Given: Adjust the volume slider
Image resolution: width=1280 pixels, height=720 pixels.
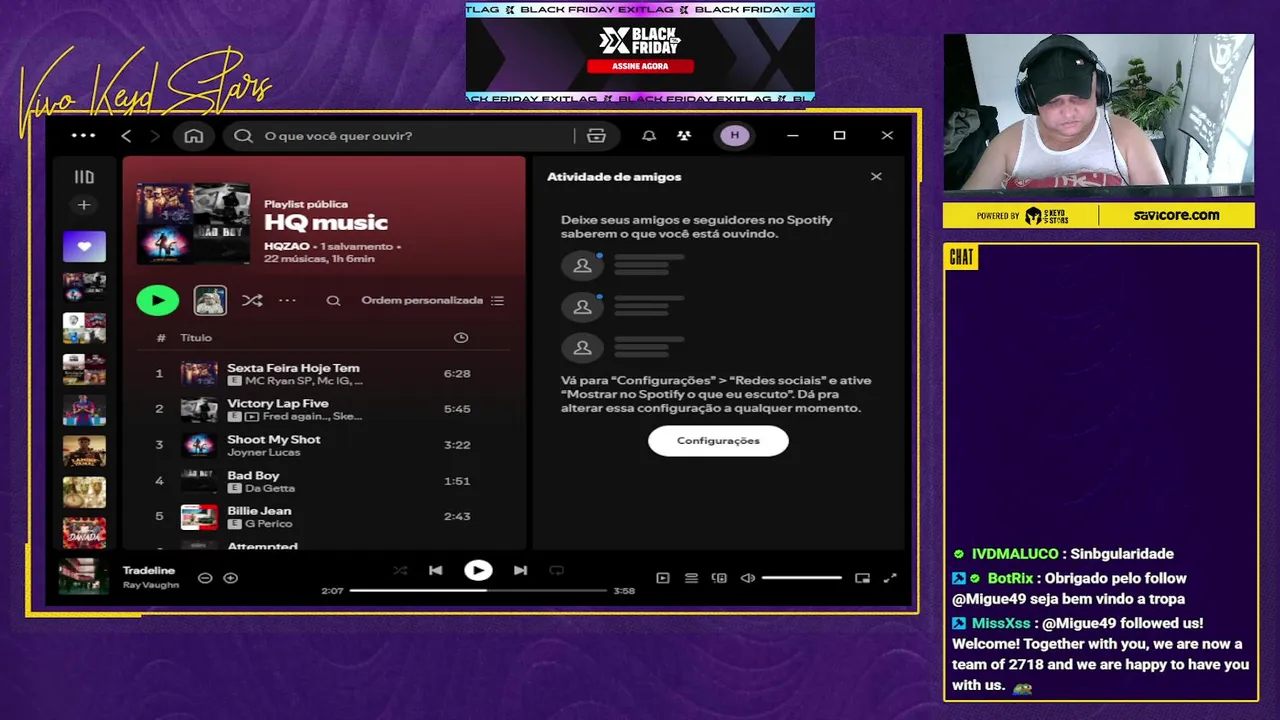Looking at the screenshot, I should (x=802, y=578).
